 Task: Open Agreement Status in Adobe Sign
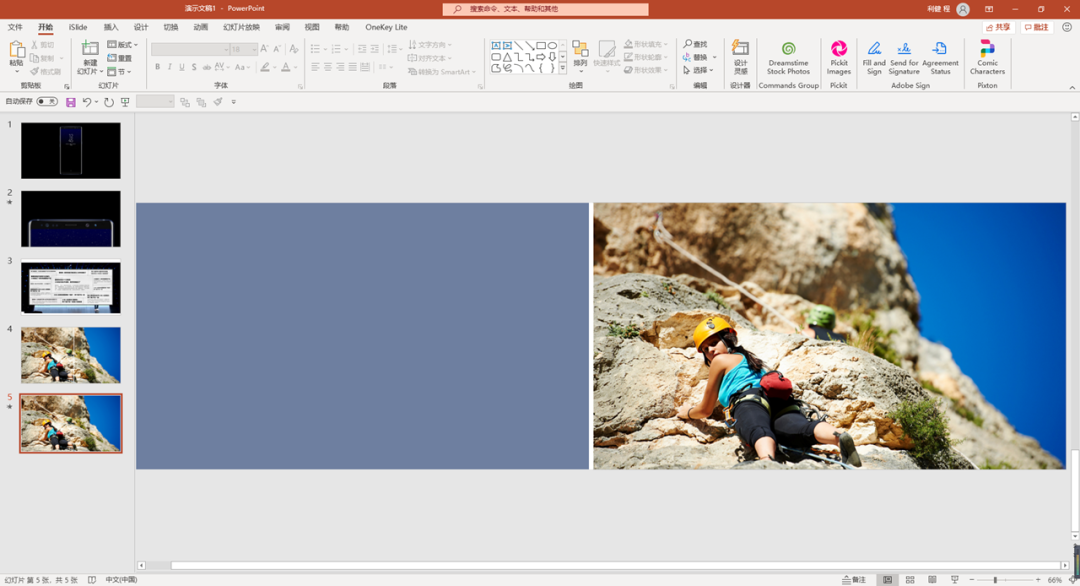940,57
